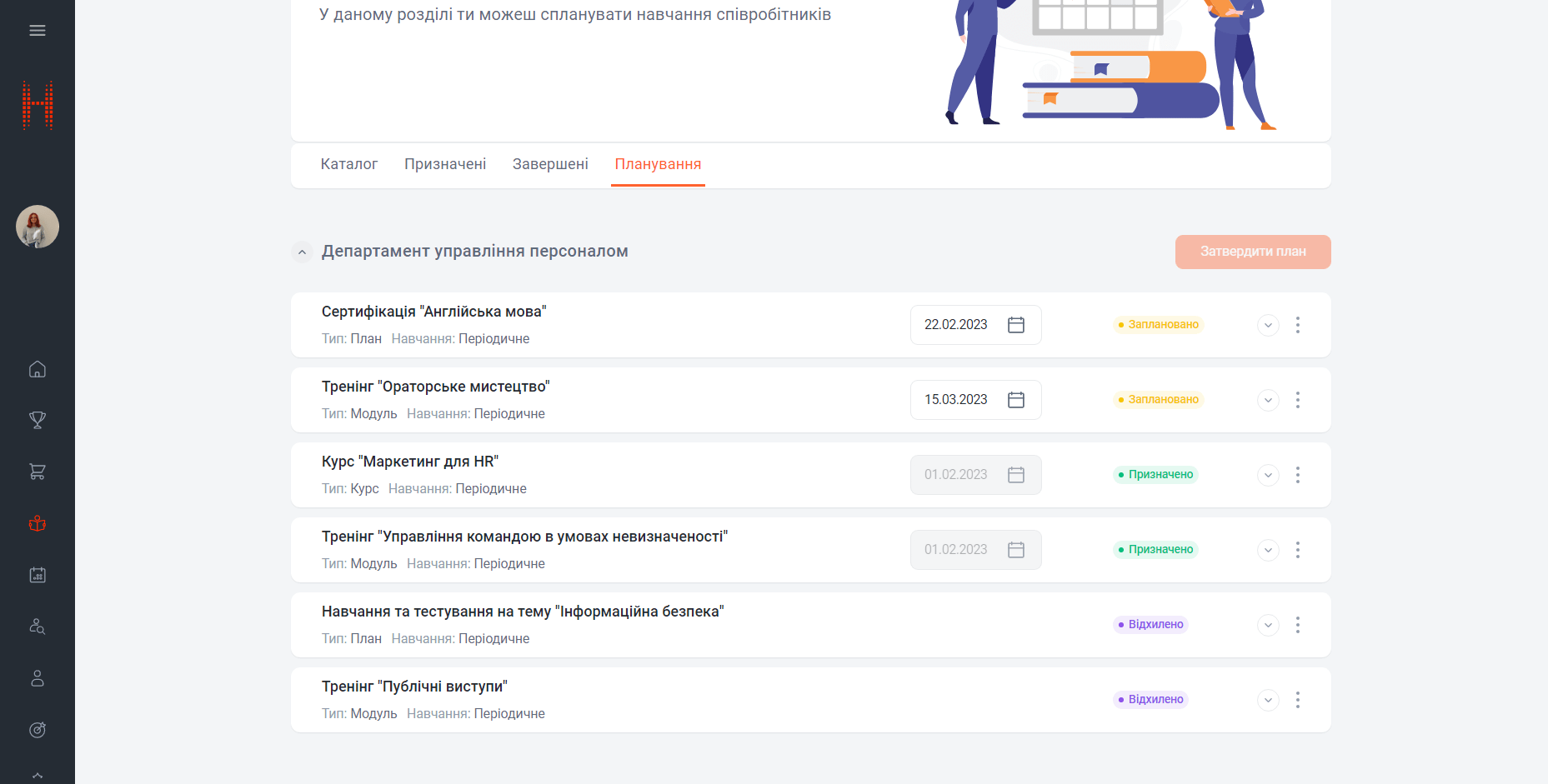Screen dimensions: 1548x784
Task: Switch to the Завершені tab
Action: (550, 164)
